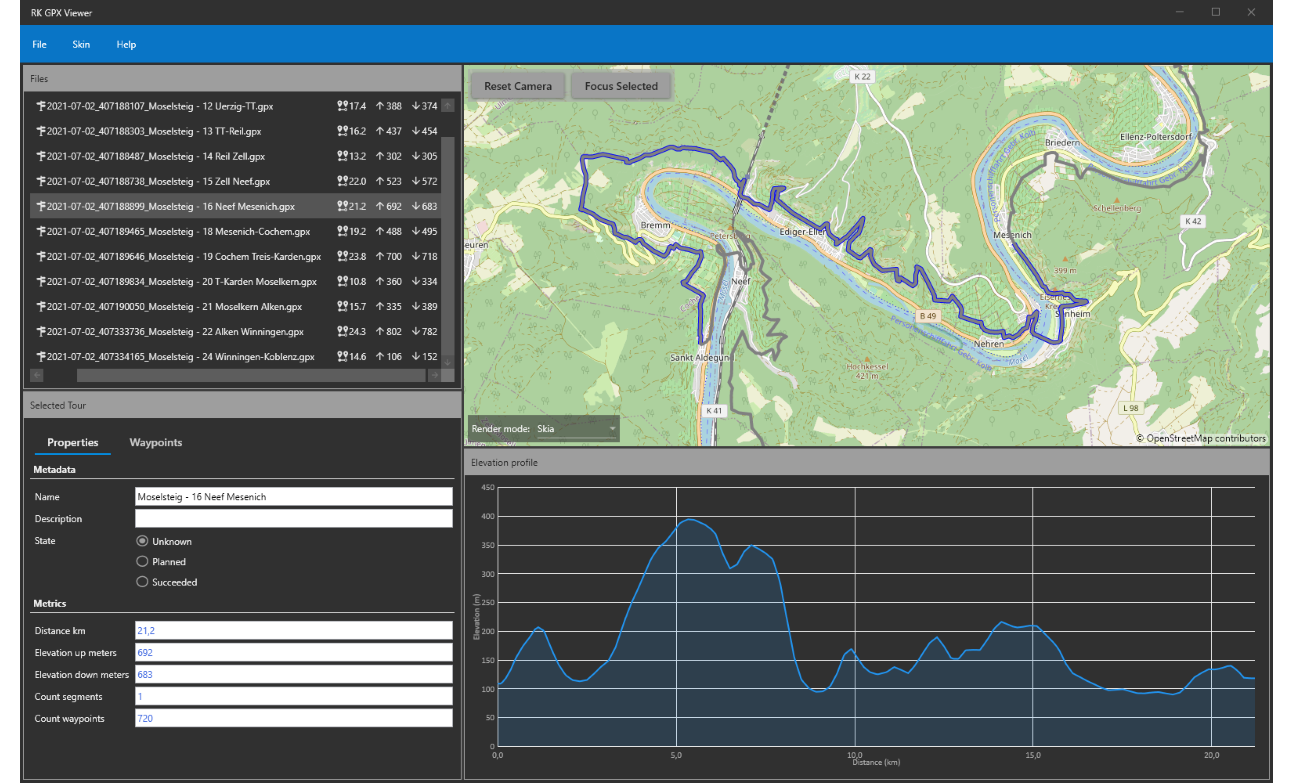1293x783 pixels.
Task: Click the file list horizontal scrollbar thumb
Action: pos(250,375)
